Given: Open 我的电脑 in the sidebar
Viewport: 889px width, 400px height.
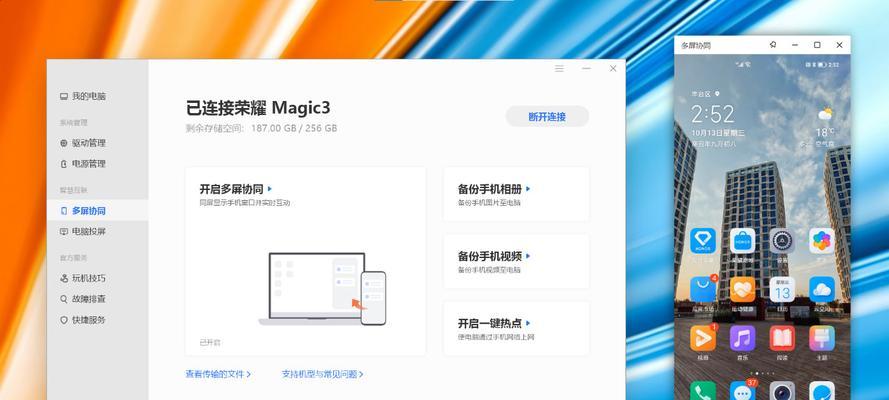Looking at the screenshot, I should coord(83,96).
